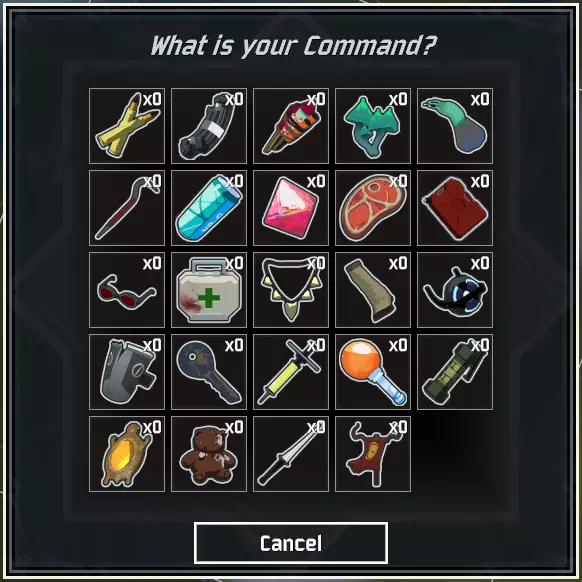Select the cyan energy drink can
This screenshot has width=582, height=582.
coord(209,208)
